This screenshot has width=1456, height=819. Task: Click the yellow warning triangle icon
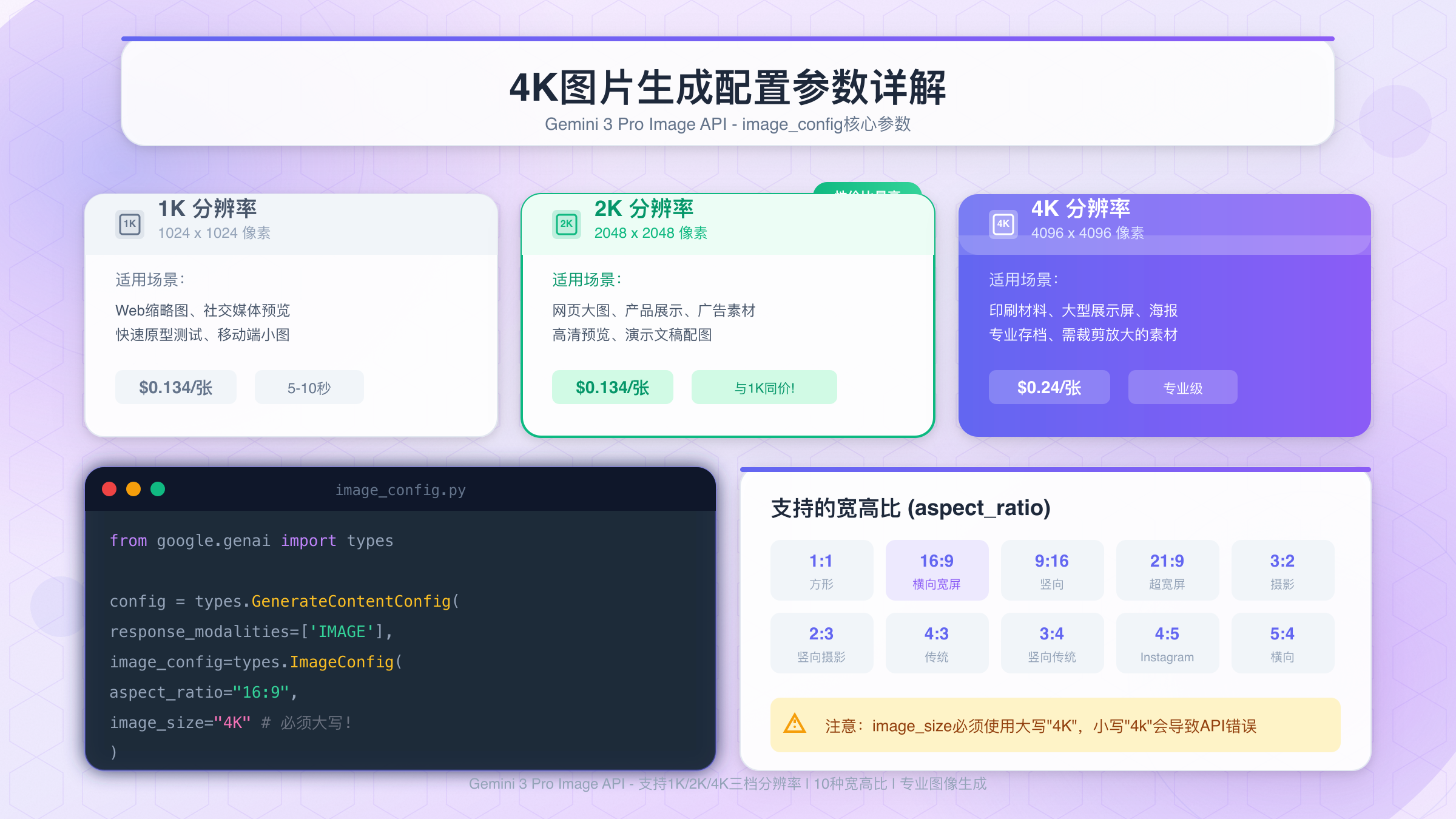(795, 724)
